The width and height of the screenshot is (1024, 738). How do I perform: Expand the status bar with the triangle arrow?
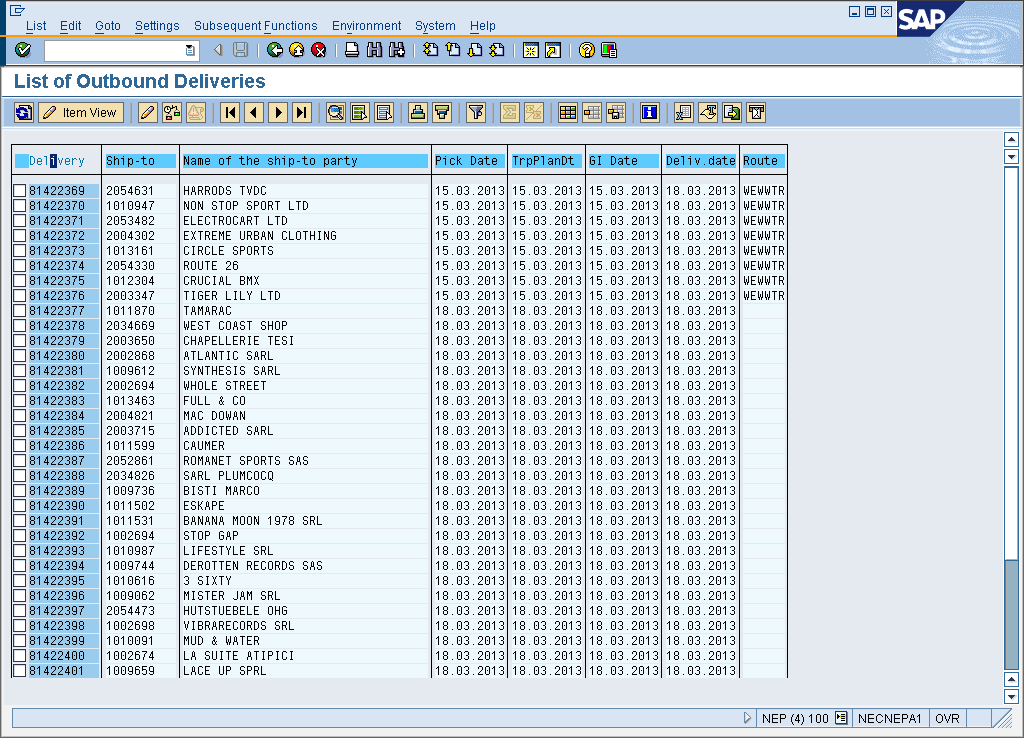[747, 718]
